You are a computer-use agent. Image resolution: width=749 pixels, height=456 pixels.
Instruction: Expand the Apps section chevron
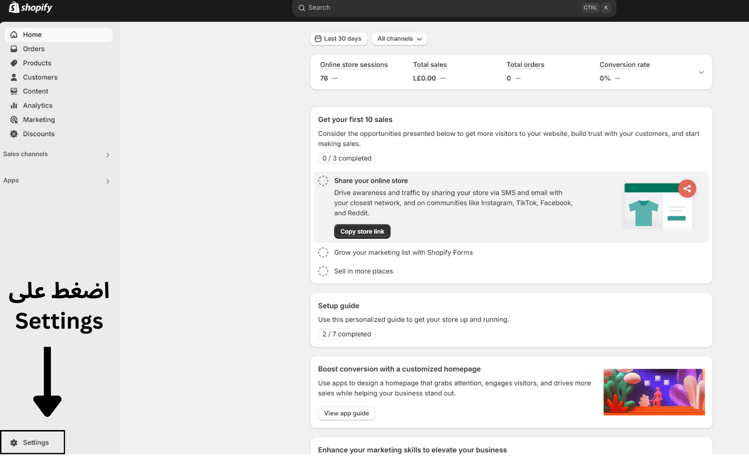[107, 181]
